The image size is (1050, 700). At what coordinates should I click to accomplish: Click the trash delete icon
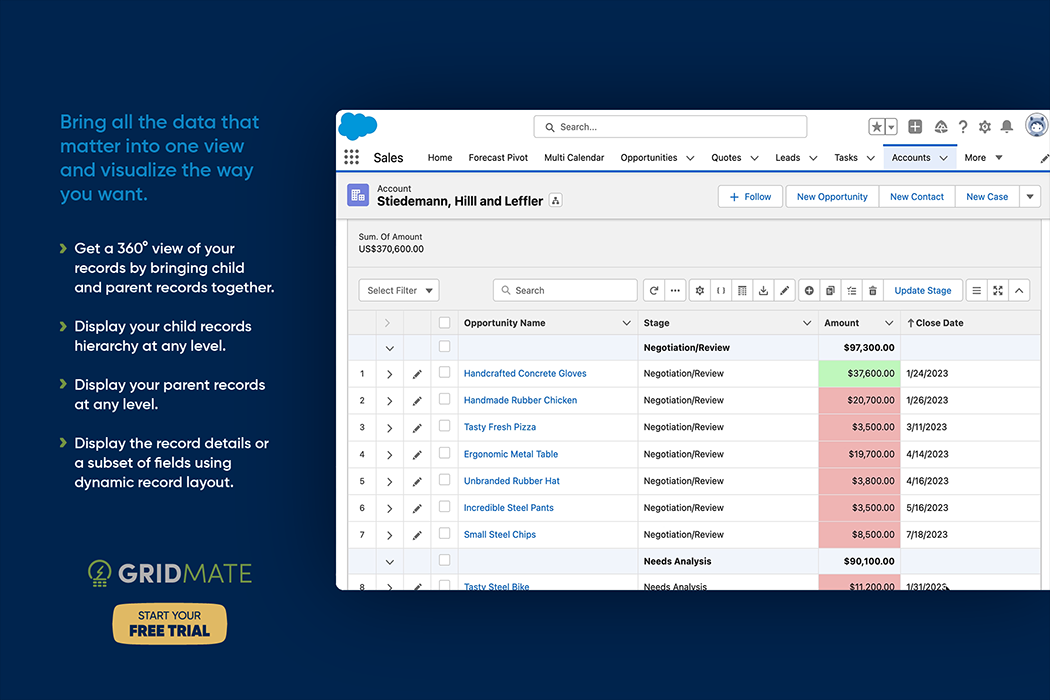(872, 291)
